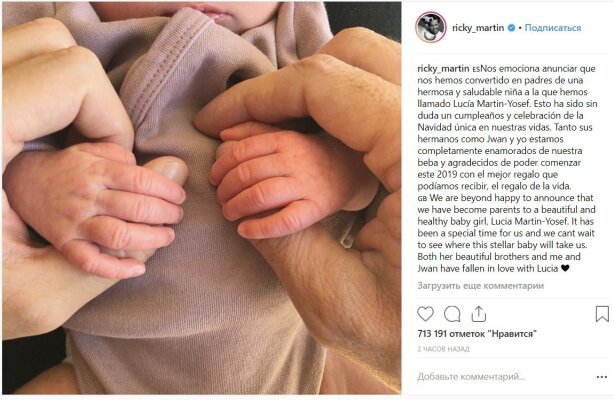The height and width of the screenshot is (400, 614).
Task: Click the 2 часов назад timestamp
Action: tap(443, 349)
